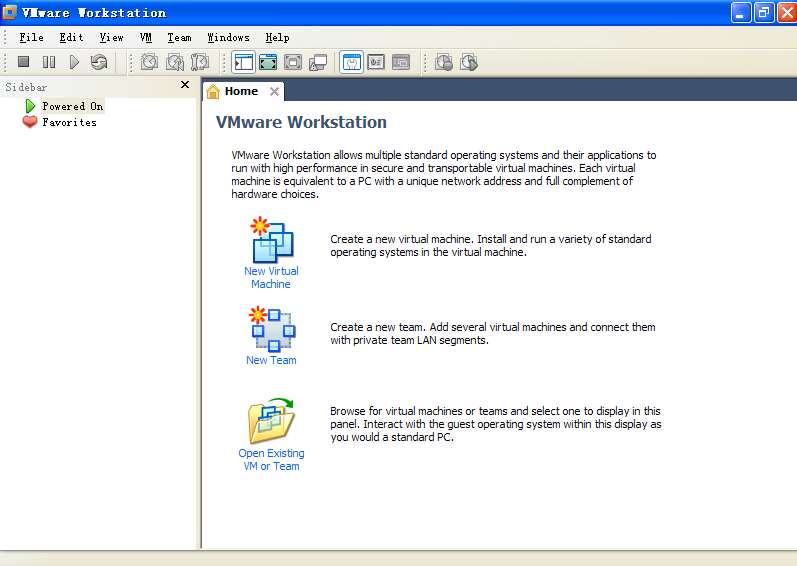Viewport: 797px width, 566px height.
Task: Open the Team menu
Action: [179, 38]
